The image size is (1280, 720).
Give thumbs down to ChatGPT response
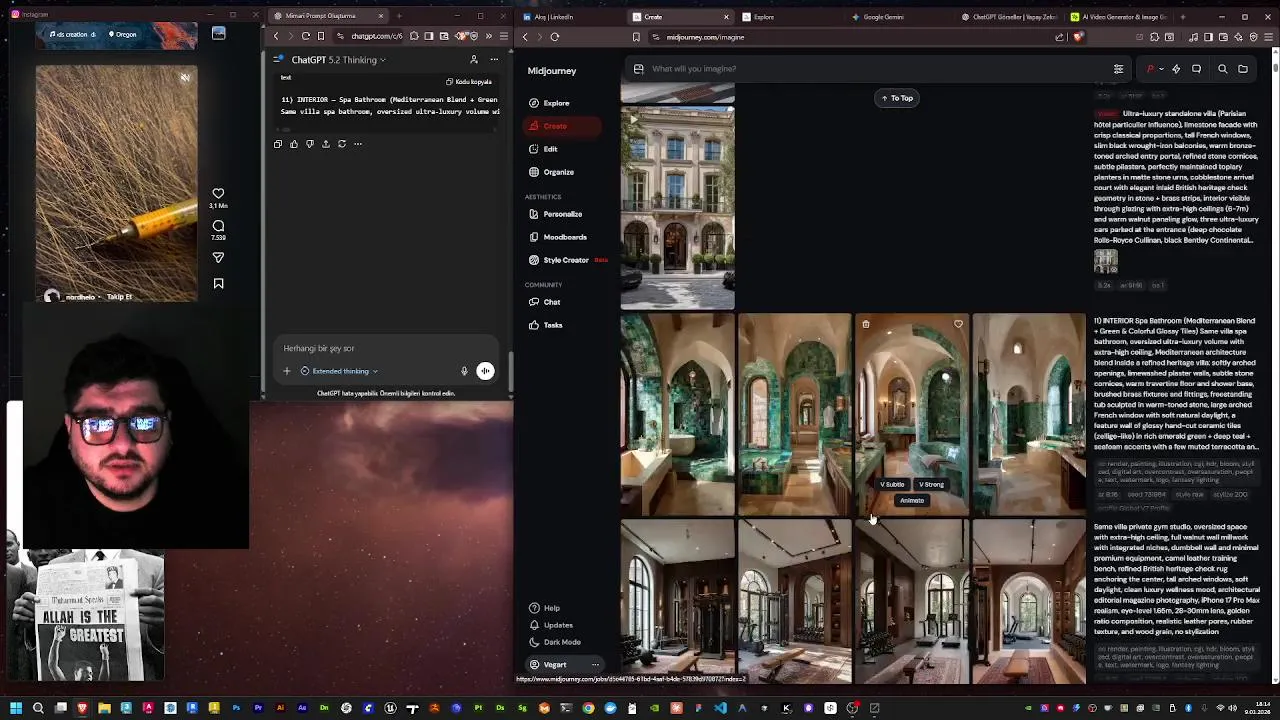point(310,144)
